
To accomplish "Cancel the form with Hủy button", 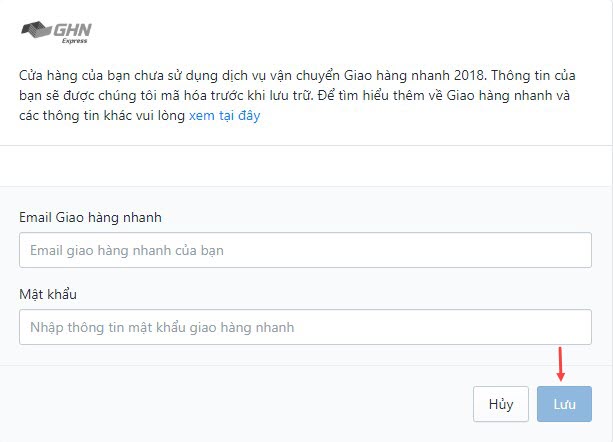I will tap(501, 404).
